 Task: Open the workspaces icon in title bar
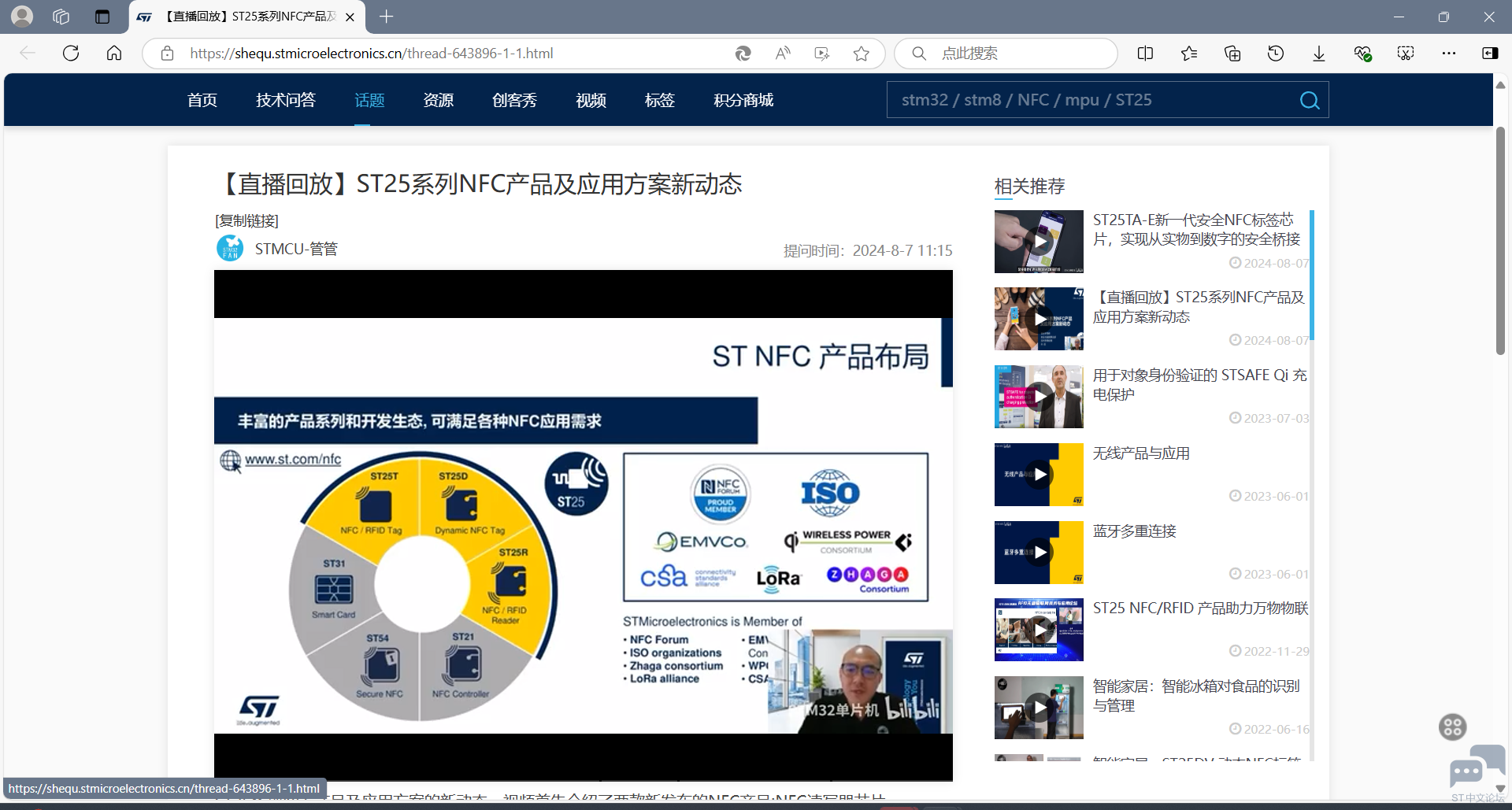[61, 17]
